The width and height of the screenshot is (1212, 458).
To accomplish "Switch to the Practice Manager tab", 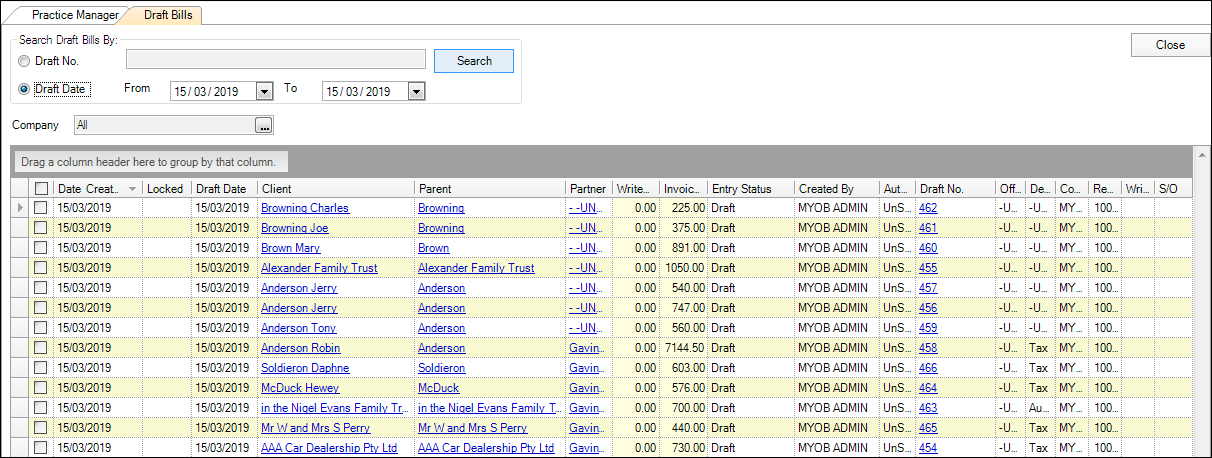I will [x=74, y=16].
